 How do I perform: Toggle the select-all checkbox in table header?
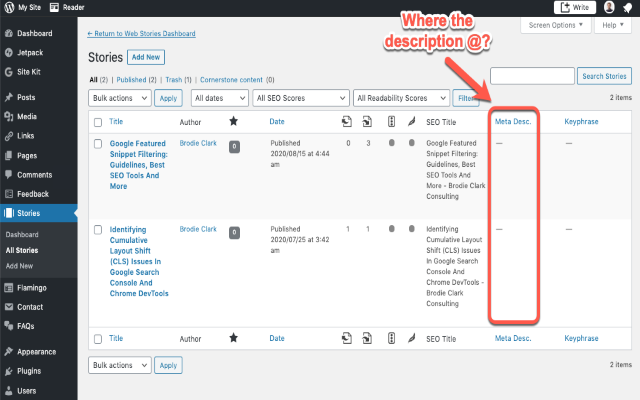click(x=98, y=122)
